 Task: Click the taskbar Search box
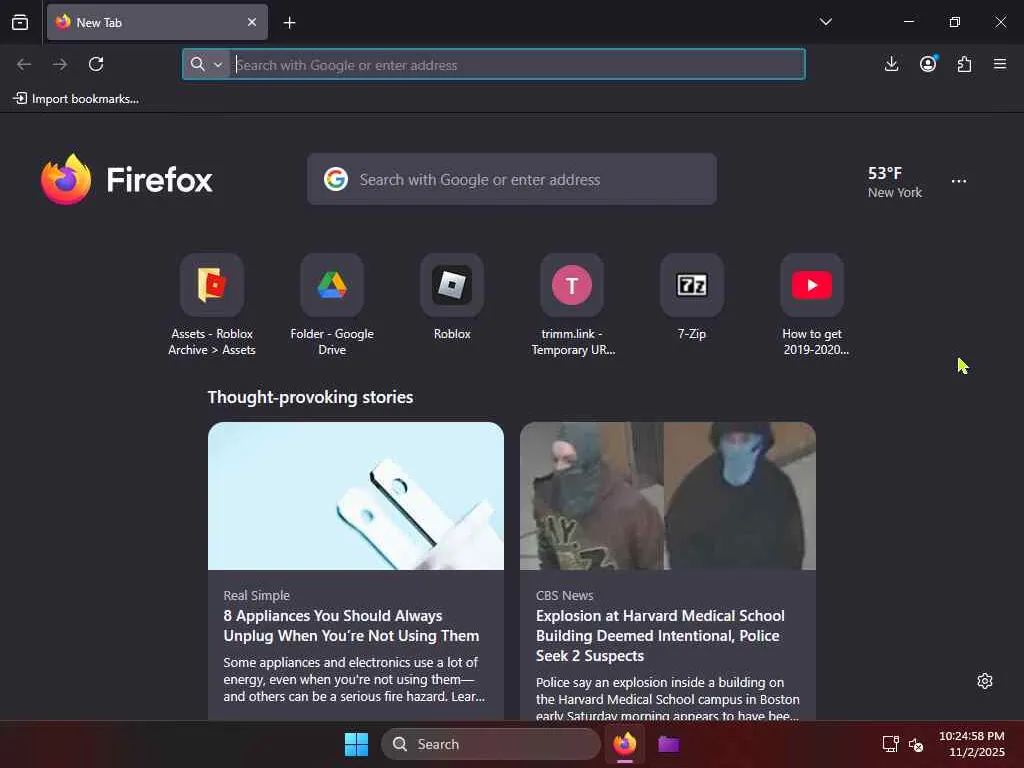point(491,744)
